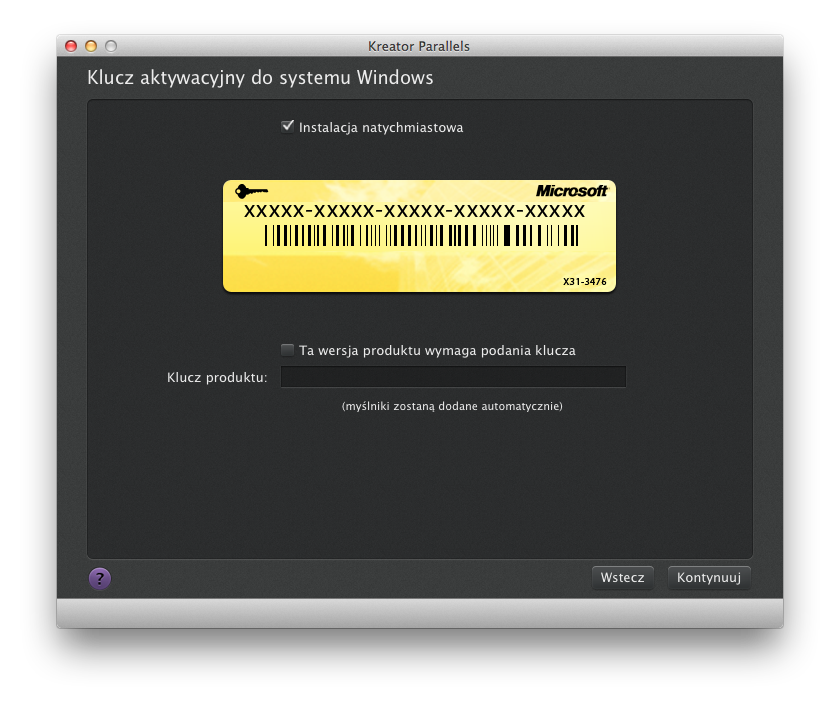Click 'Ta wersja produktu wymaga podania klucza' label
The width and height of the screenshot is (840, 707).
click(437, 351)
